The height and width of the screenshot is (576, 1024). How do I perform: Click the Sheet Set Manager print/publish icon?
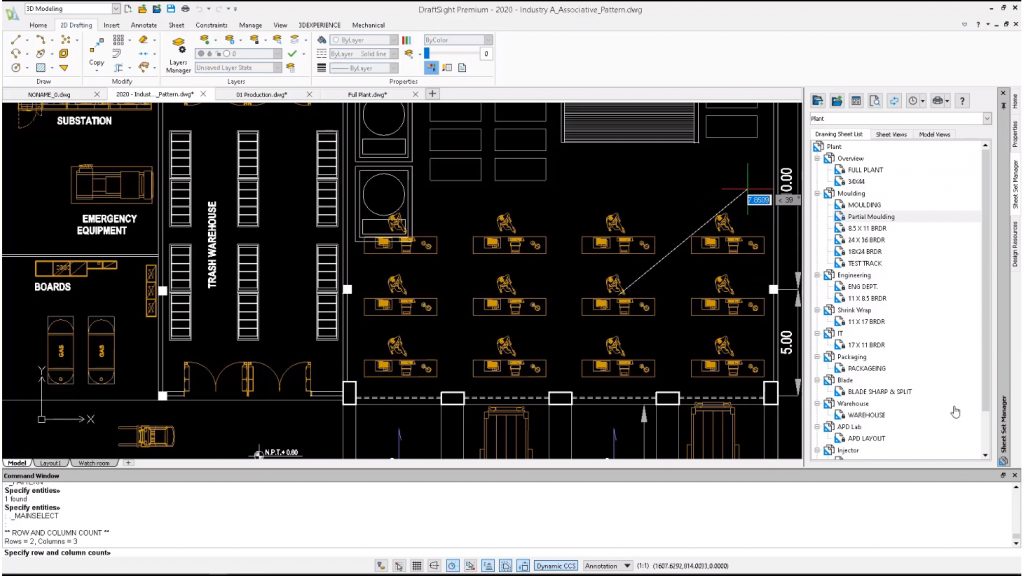pos(938,100)
